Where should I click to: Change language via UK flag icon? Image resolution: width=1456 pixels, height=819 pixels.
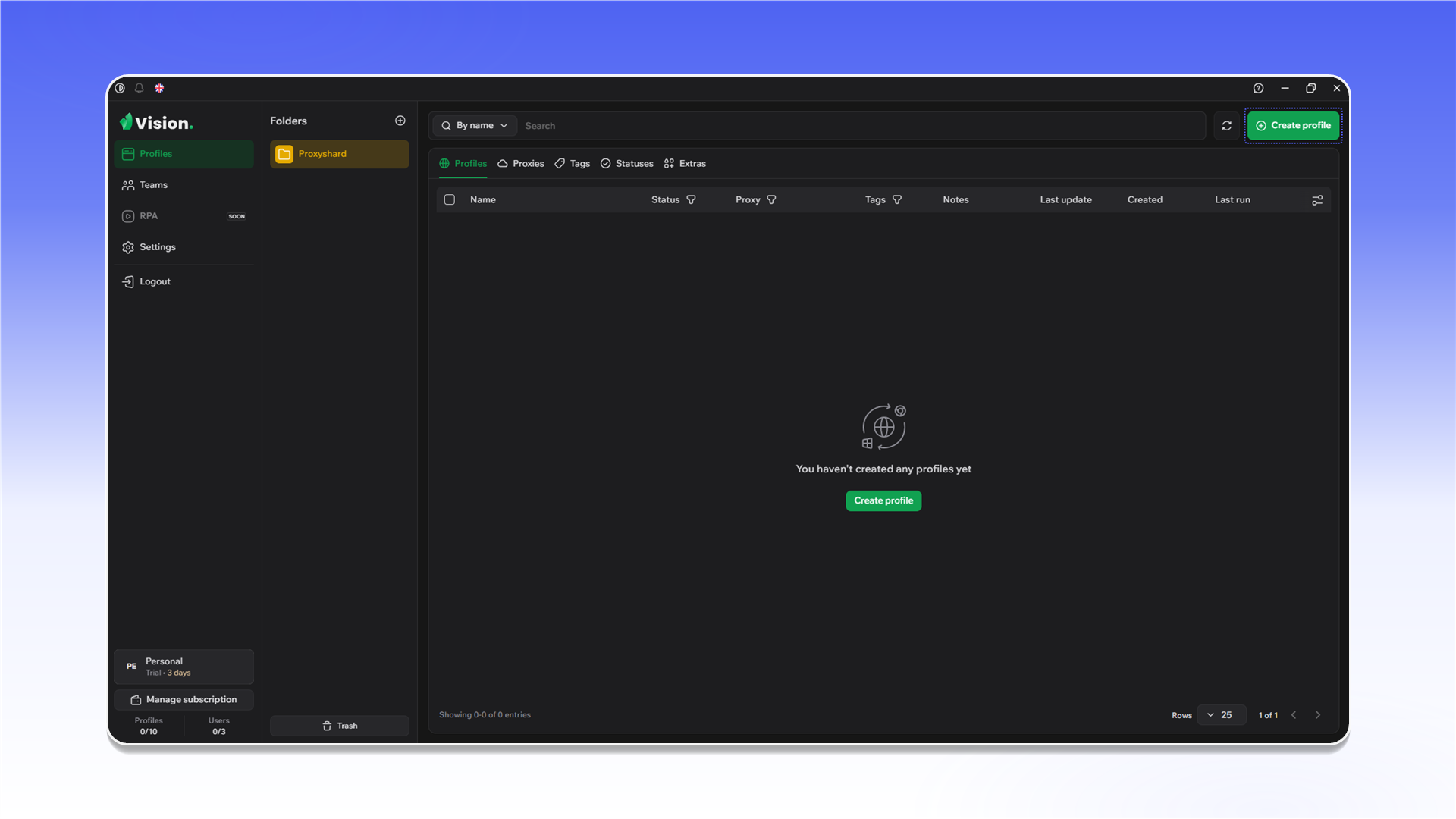point(159,88)
